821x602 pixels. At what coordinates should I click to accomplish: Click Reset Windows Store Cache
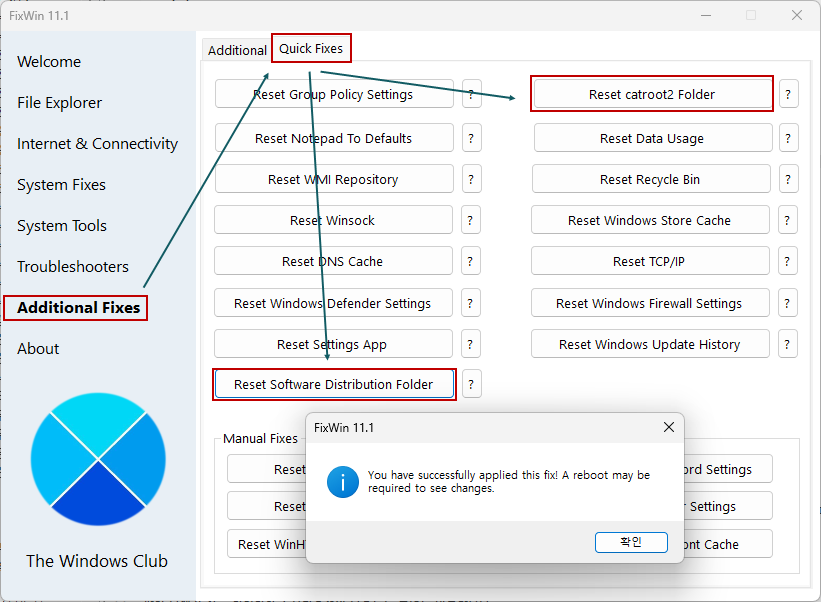point(650,220)
